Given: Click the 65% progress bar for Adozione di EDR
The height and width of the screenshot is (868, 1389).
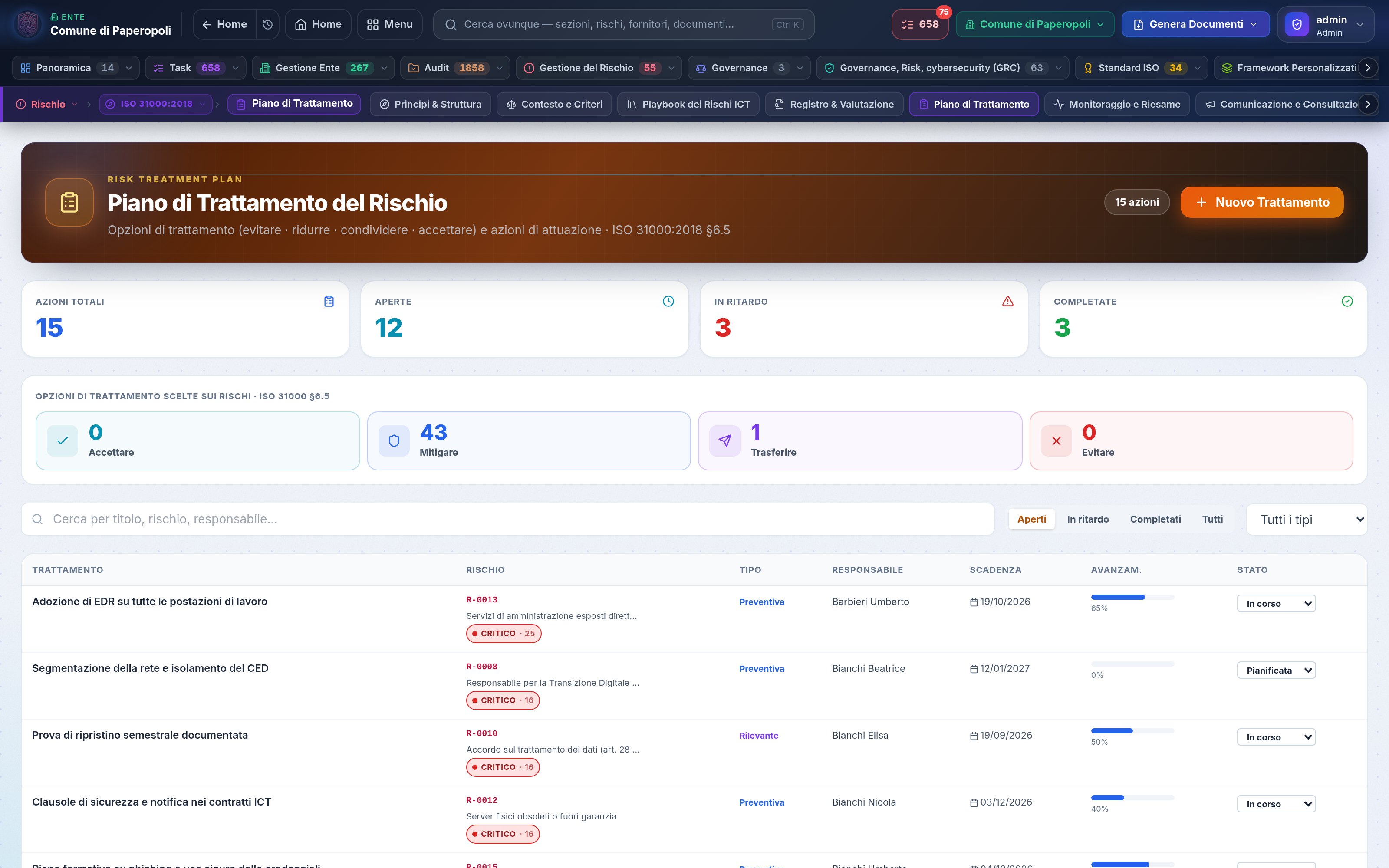Looking at the screenshot, I should [1132, 597].
